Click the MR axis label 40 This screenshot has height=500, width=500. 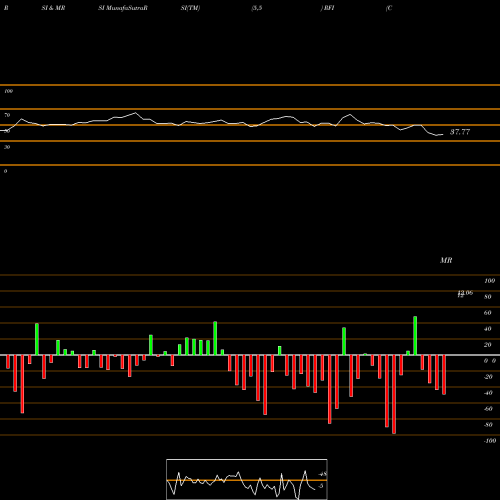[x=488, y=329]
